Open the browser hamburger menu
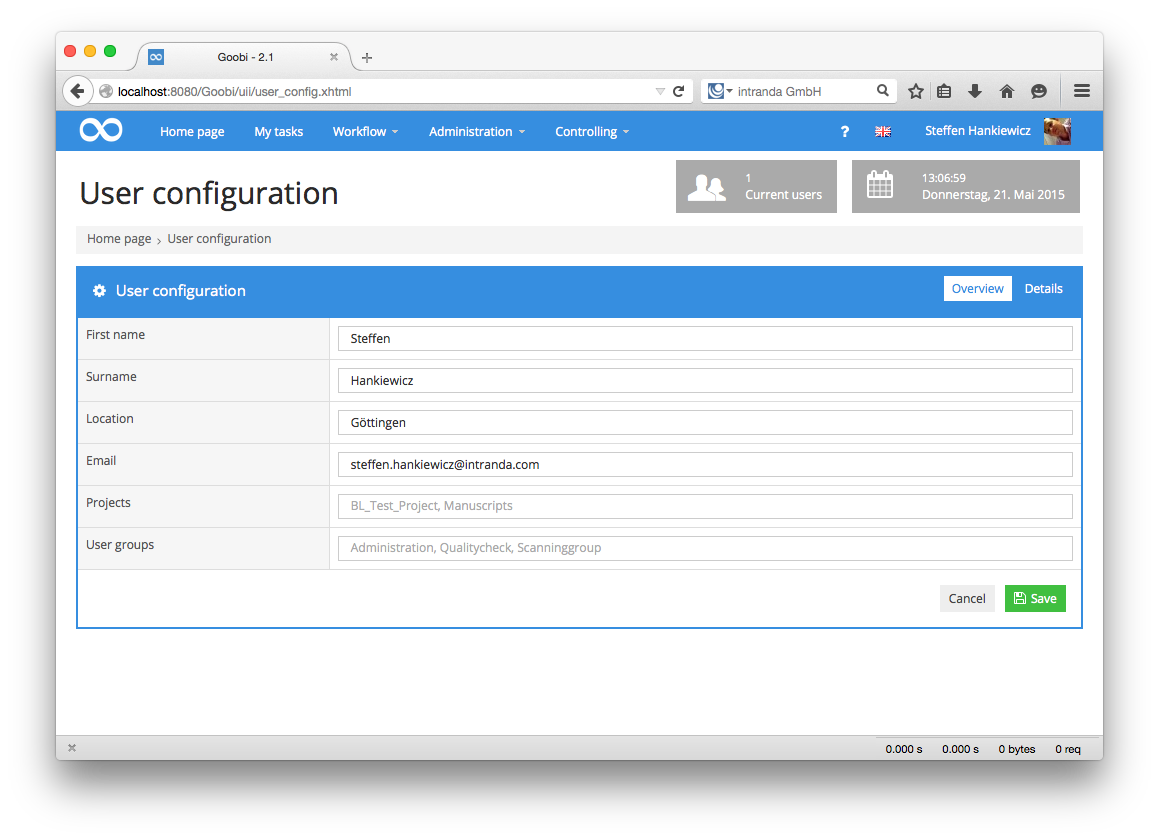This screenshot has width=1159, height=840. pos(1082,91)
